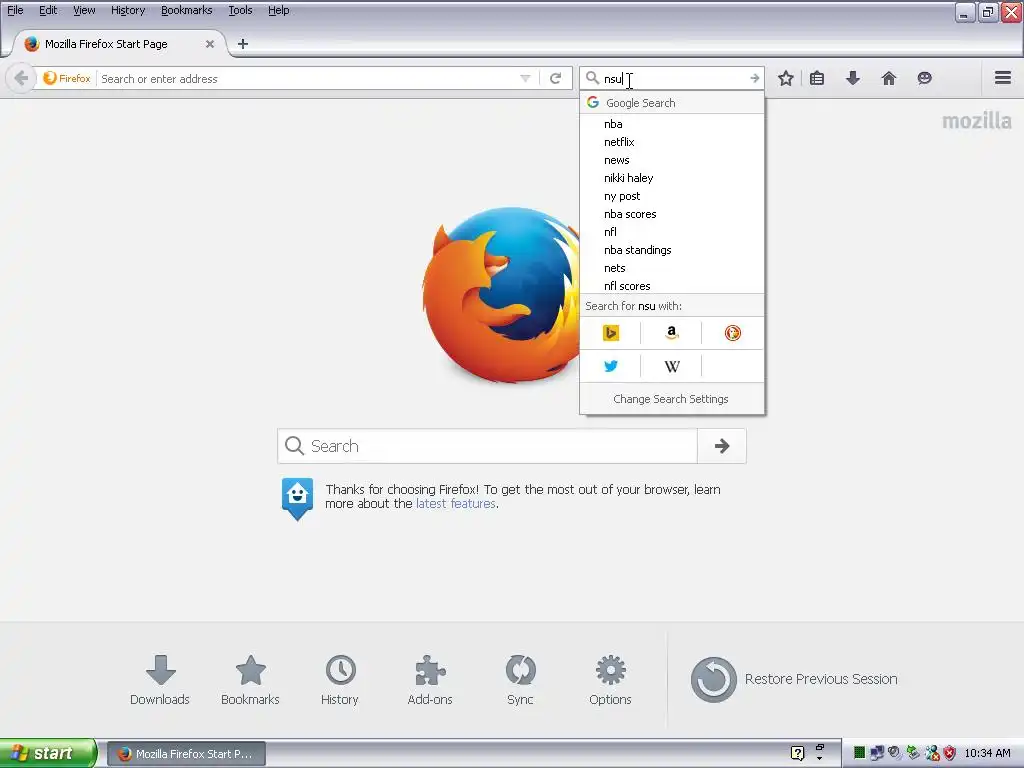1024x768 pixels.
Task: Click the Firefox identity icon in address bar
Action: (x=67, y=78)
